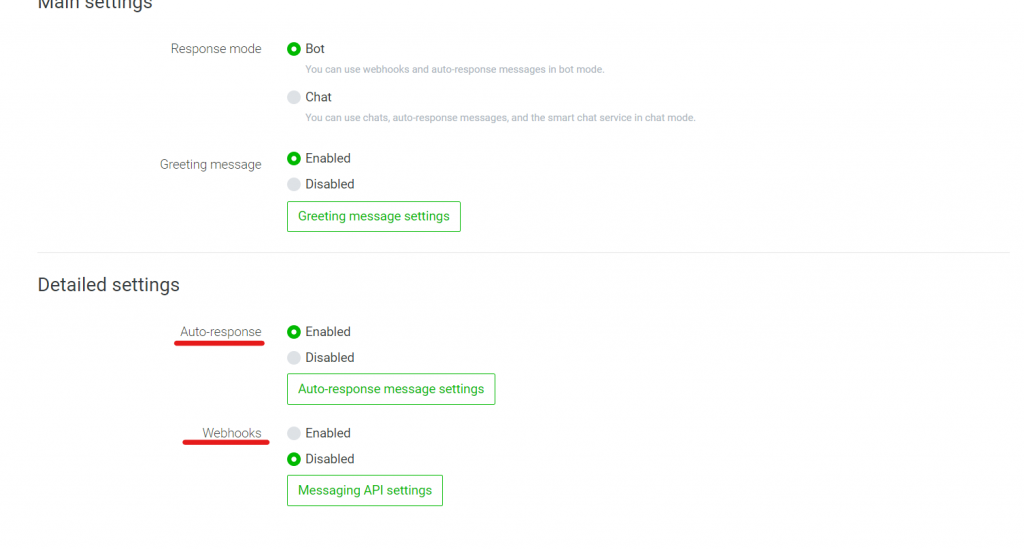Disable the Greeting message option
Image resolution: width=1024 pixels, height=549 pixels.
[294, 184]
